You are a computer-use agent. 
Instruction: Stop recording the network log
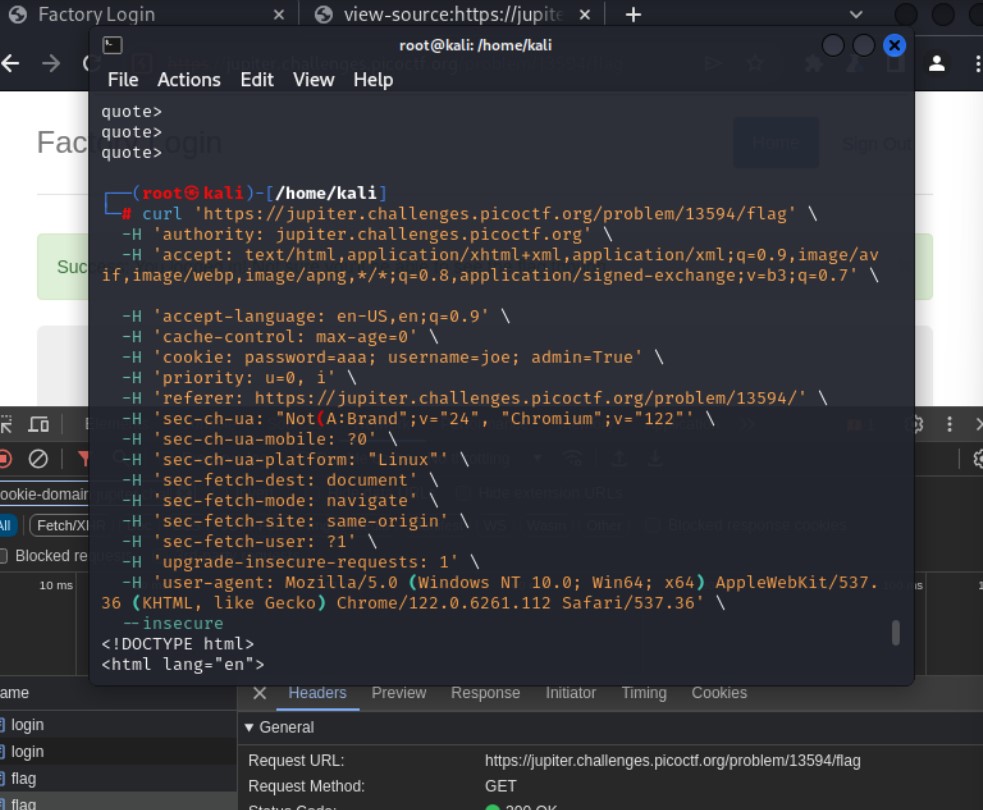pos(5,459)
